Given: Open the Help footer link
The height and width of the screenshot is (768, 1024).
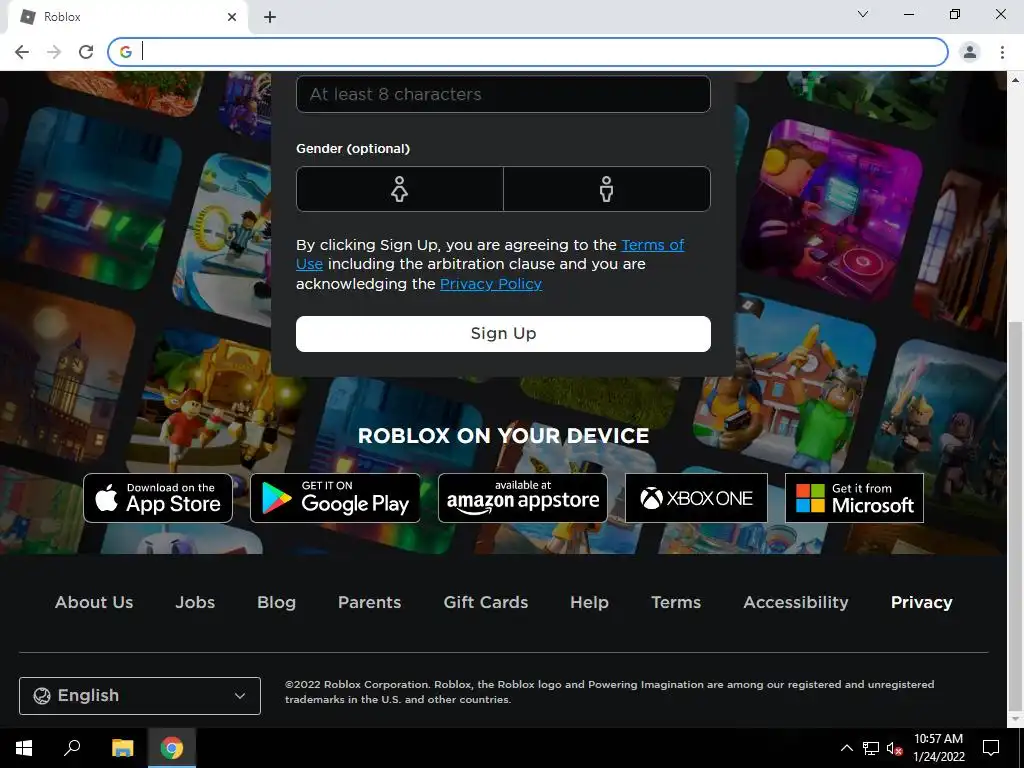Looking at the screenshot, I should (589, 602).
